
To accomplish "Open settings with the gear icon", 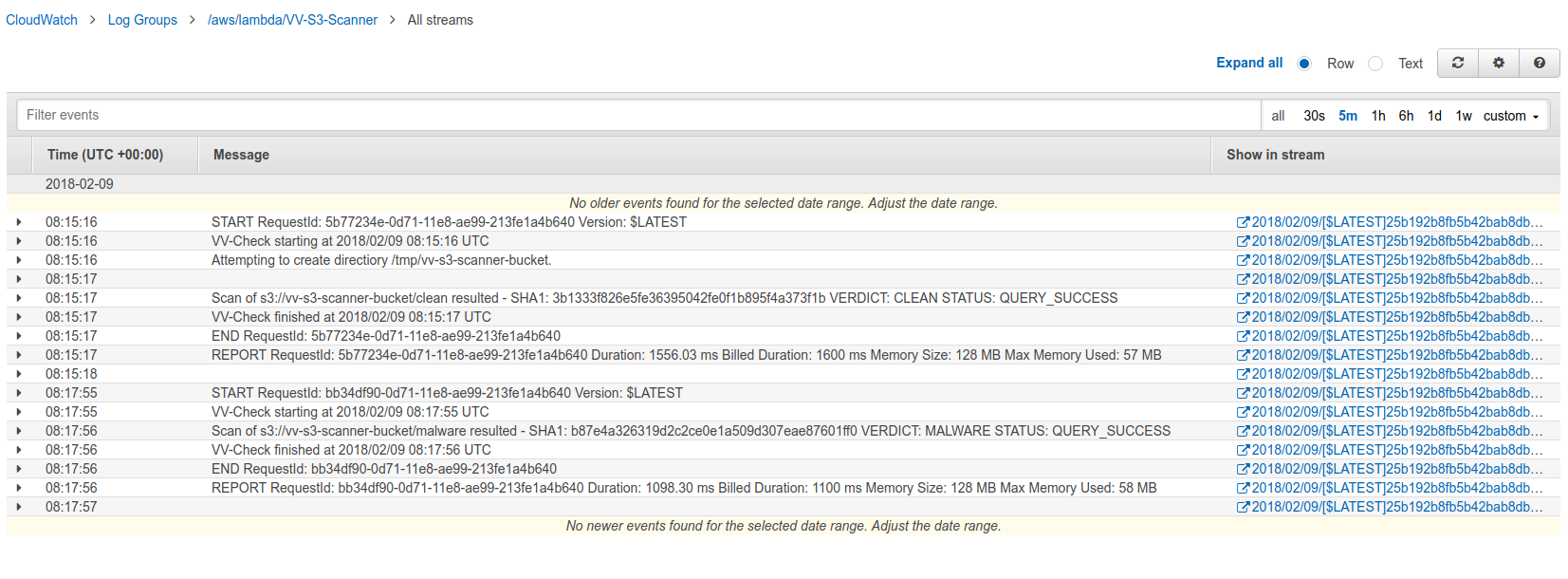I will pyautogui.click(x=1499, y=64).
